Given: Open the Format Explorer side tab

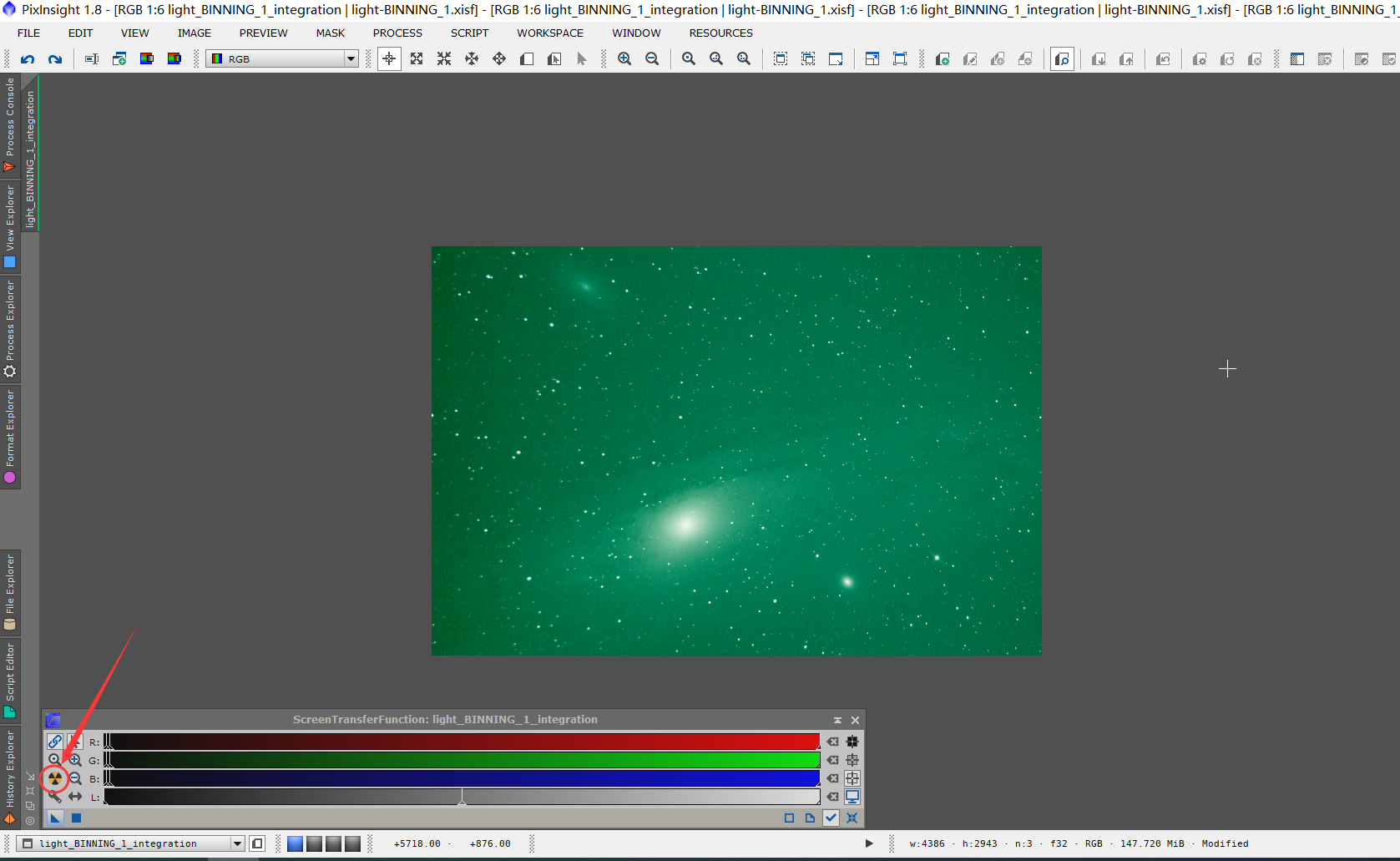Looking at the screenshot, I should [x=10, y=437].
